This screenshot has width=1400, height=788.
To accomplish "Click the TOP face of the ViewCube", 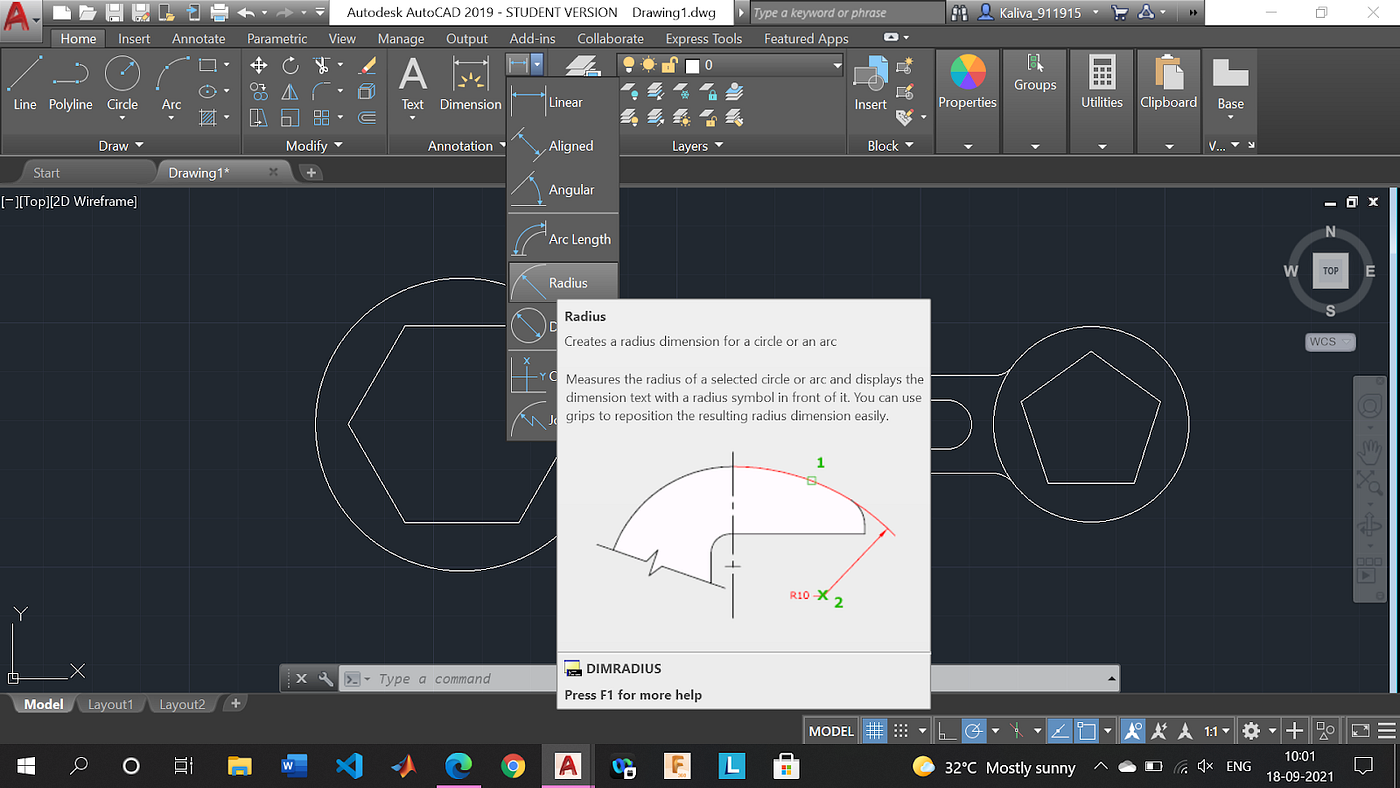I will (1330, 271).
